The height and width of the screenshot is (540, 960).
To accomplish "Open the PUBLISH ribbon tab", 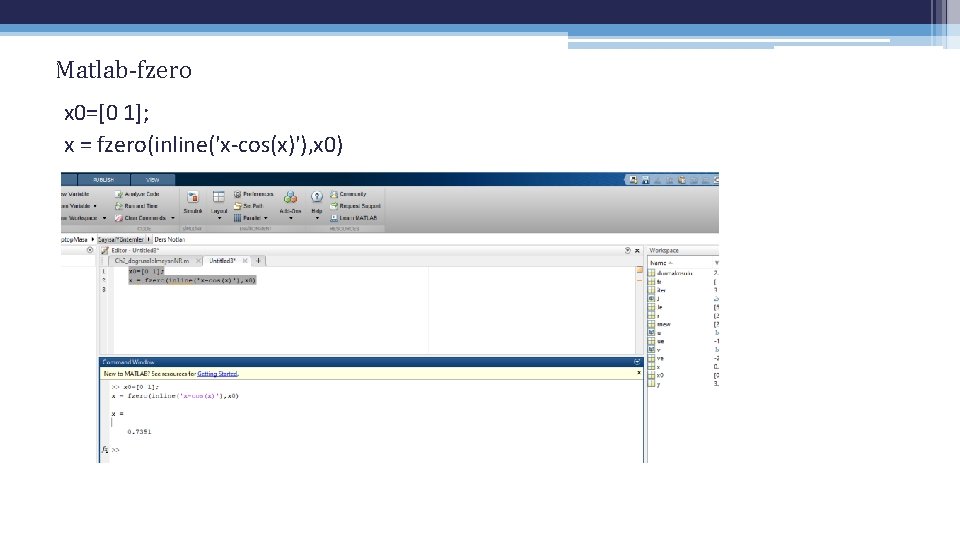I will tap(103, 180).
